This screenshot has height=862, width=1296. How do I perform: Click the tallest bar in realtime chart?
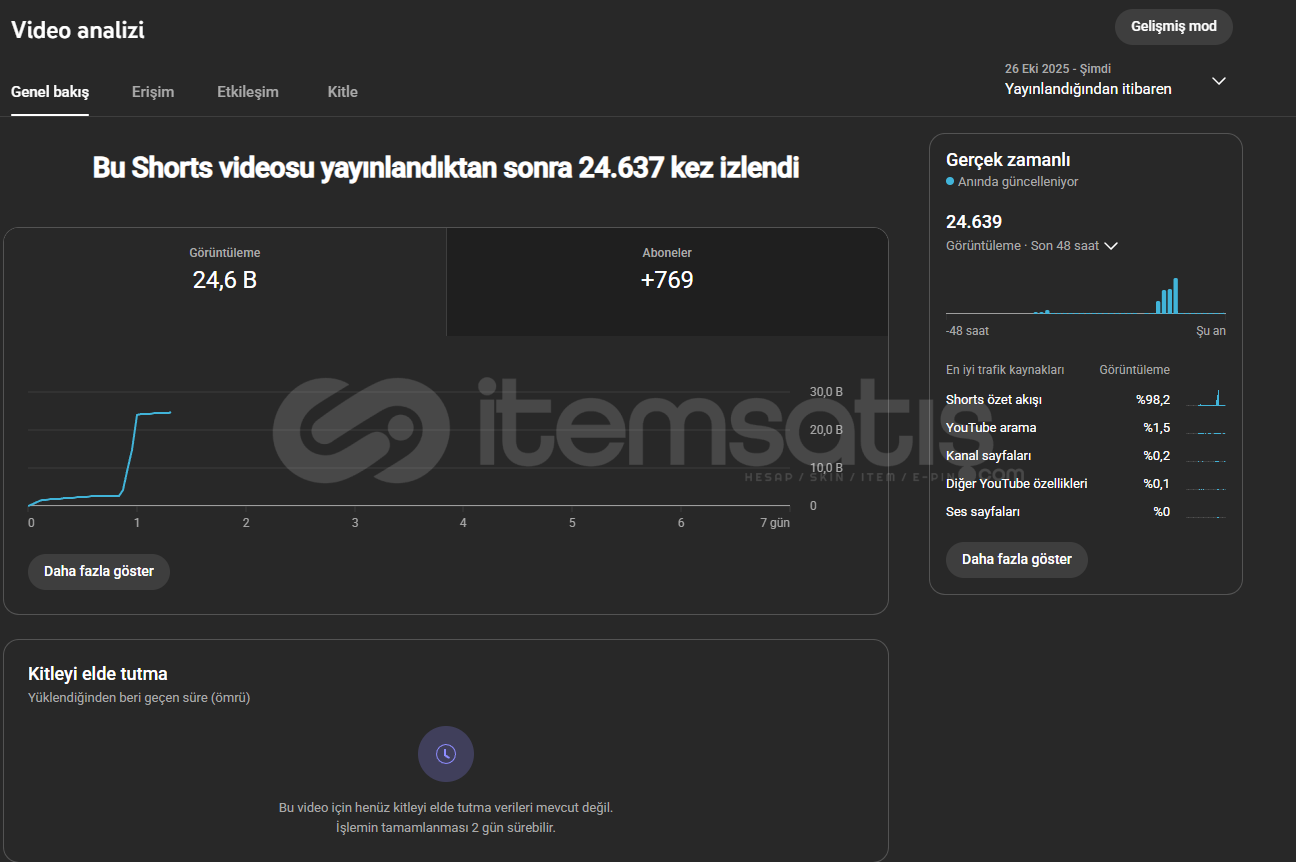(x=1175, y=296)
